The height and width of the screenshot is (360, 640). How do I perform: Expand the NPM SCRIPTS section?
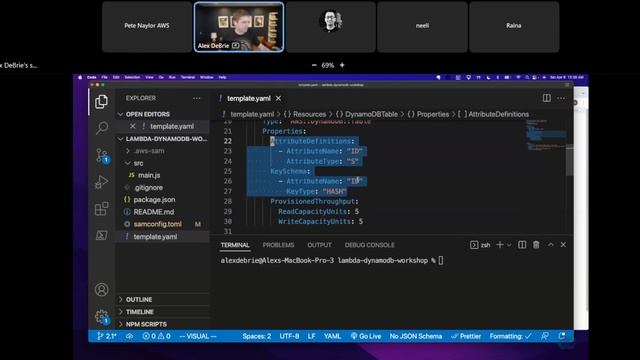click(x=146, y=324)
